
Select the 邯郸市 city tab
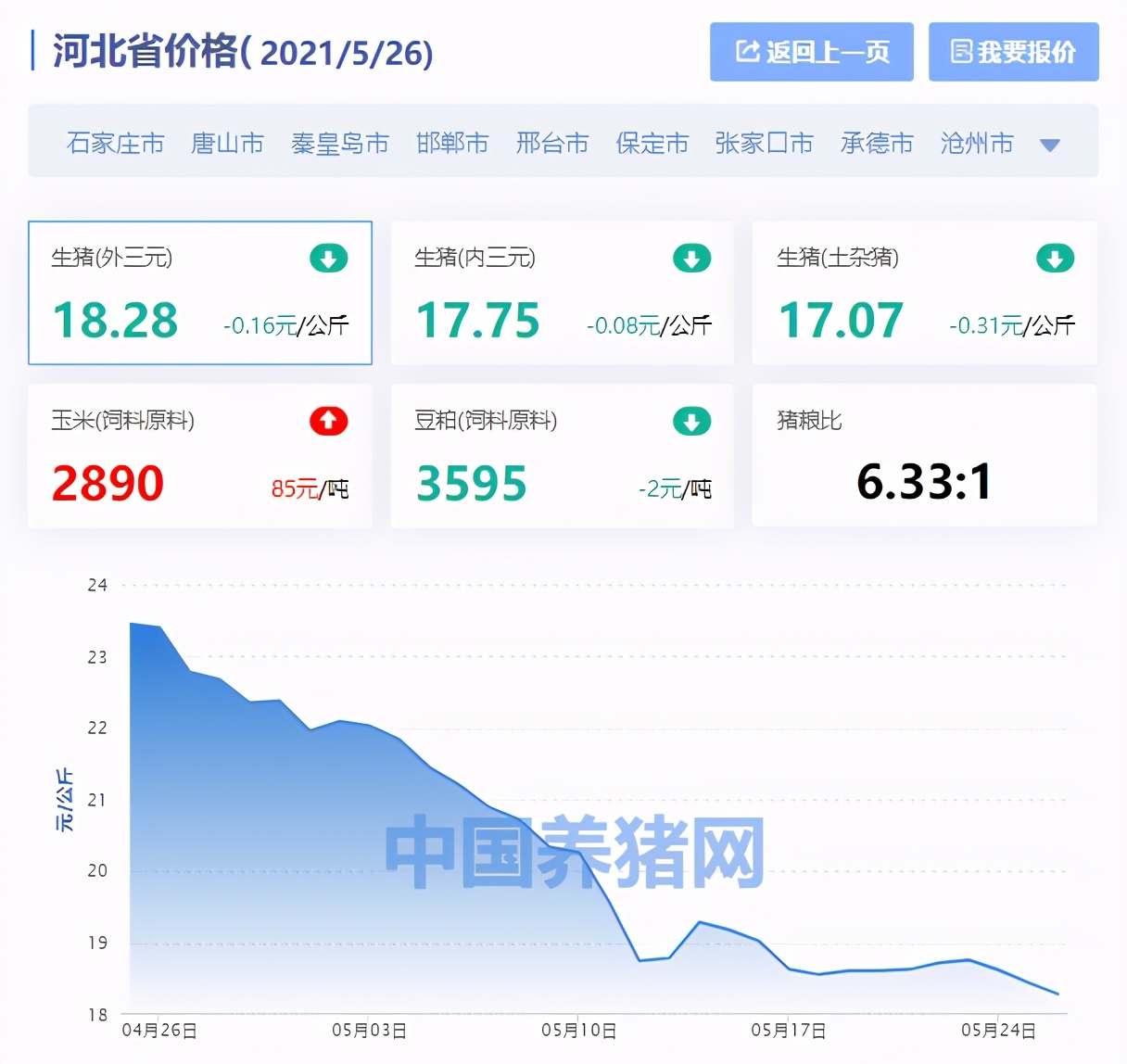point(452,144)
